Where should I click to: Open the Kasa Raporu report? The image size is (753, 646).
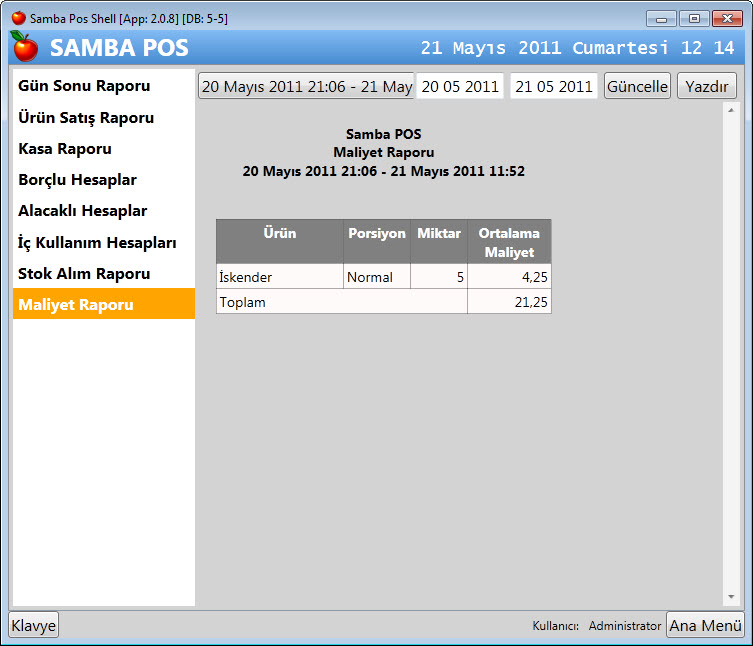pos(65,149)
